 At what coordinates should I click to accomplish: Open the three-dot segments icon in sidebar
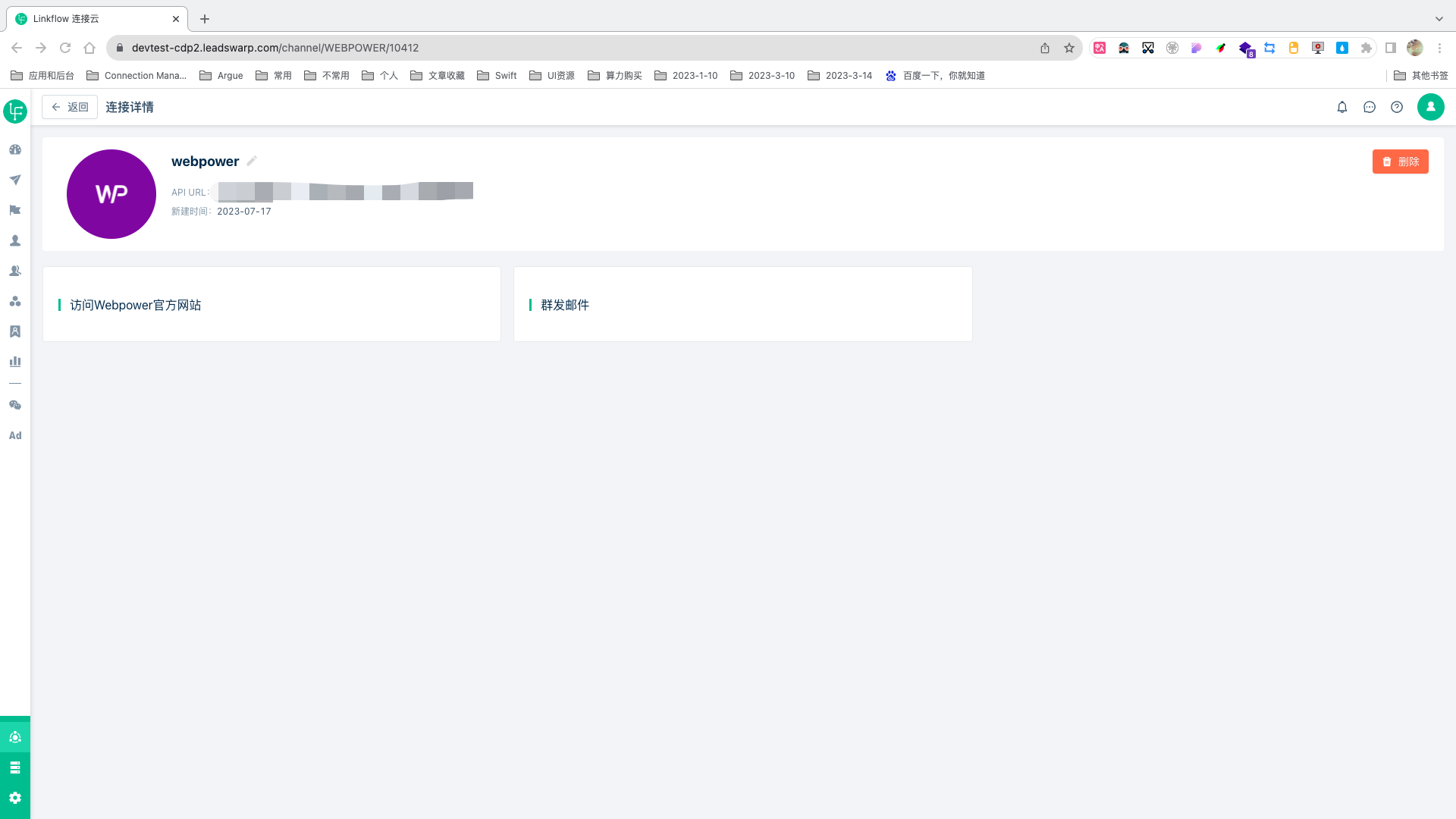pos(15,301)
